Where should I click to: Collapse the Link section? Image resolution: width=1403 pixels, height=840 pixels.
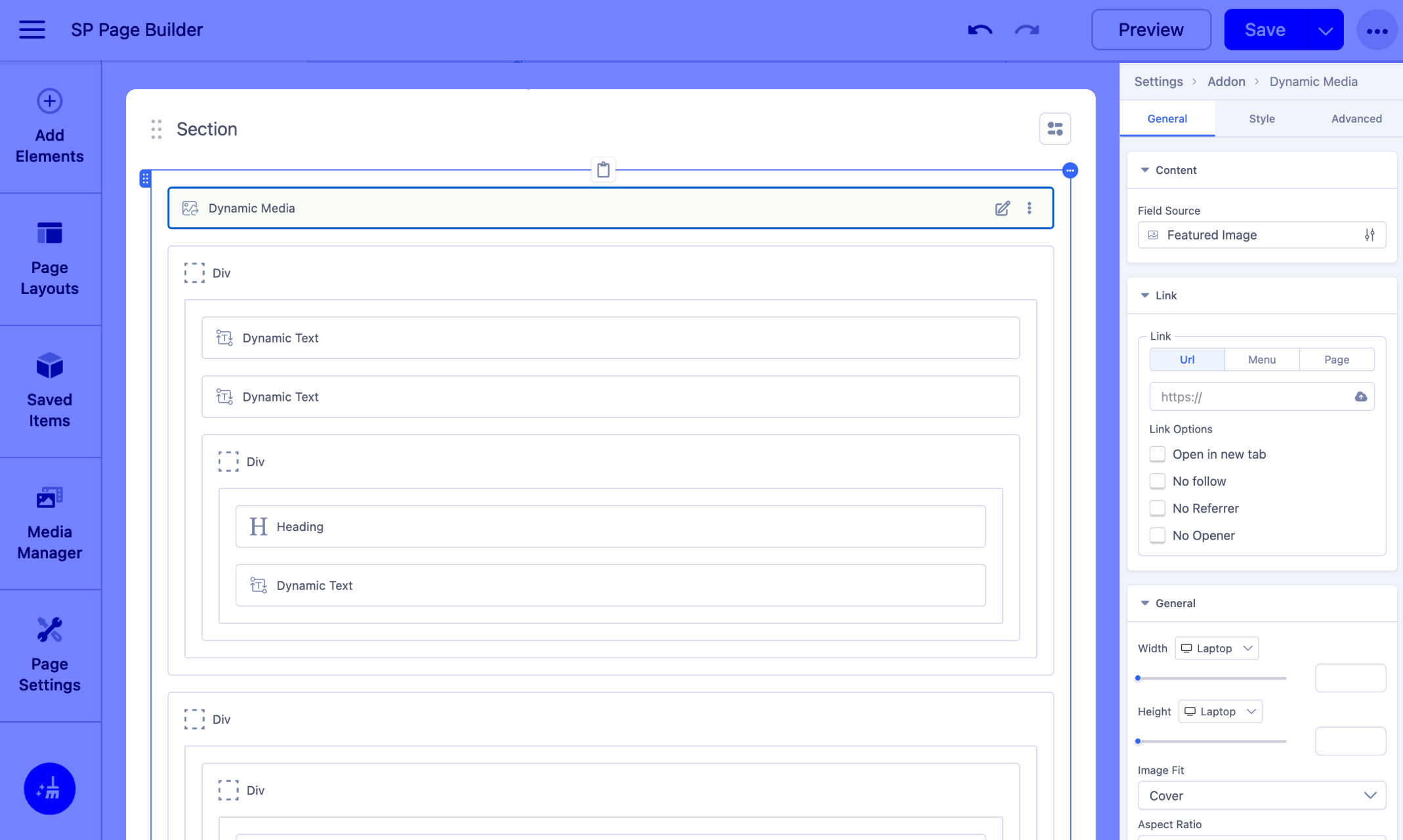click(1145, 295)
